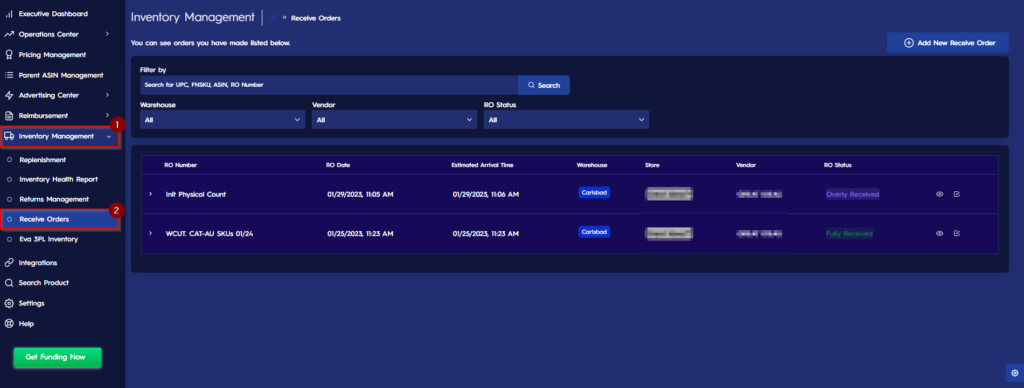Screen dimensions: 1024x388
Task: Select Returns Management menu item
Action: click(x=54, y=199)
